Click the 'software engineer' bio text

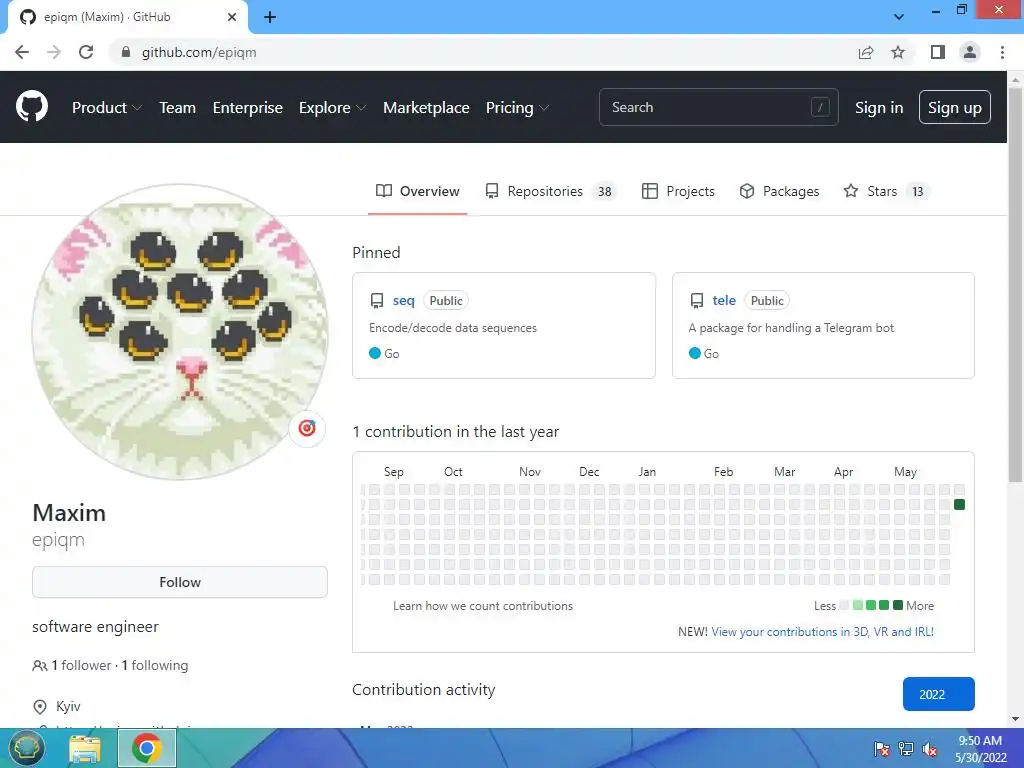[x=95, y=627]
